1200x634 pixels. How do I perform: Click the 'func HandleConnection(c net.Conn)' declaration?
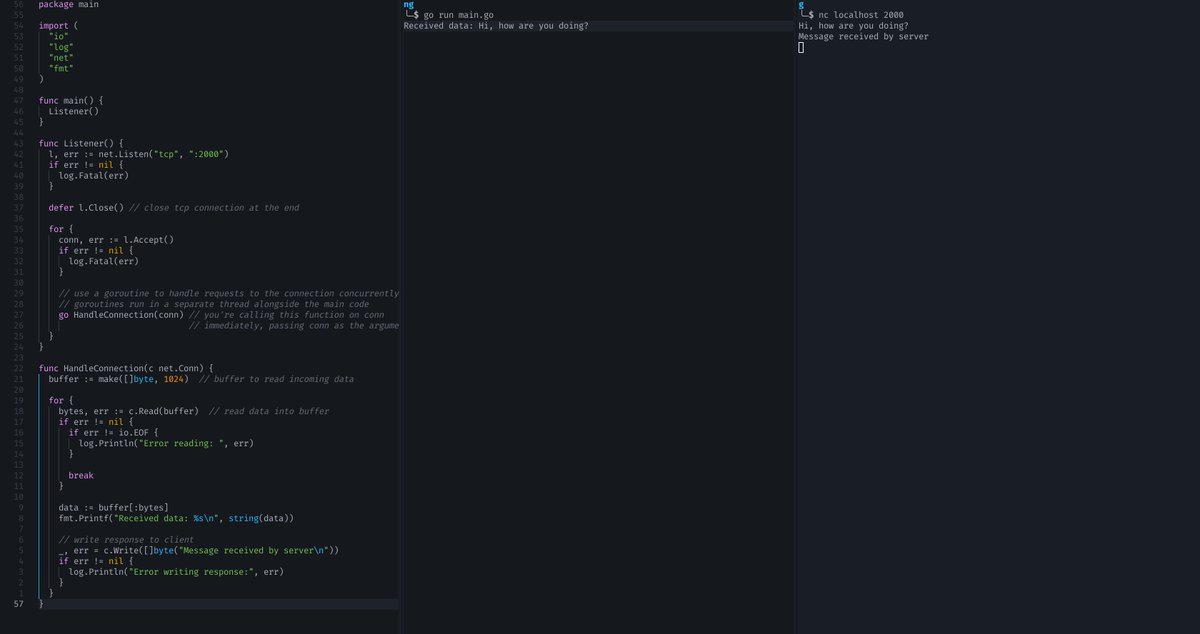126,368
